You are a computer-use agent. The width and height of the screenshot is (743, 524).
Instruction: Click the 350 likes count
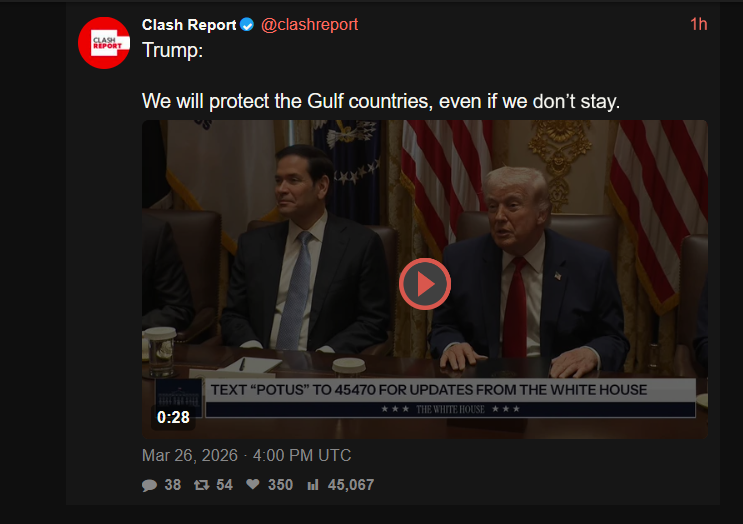pos(281,485)
